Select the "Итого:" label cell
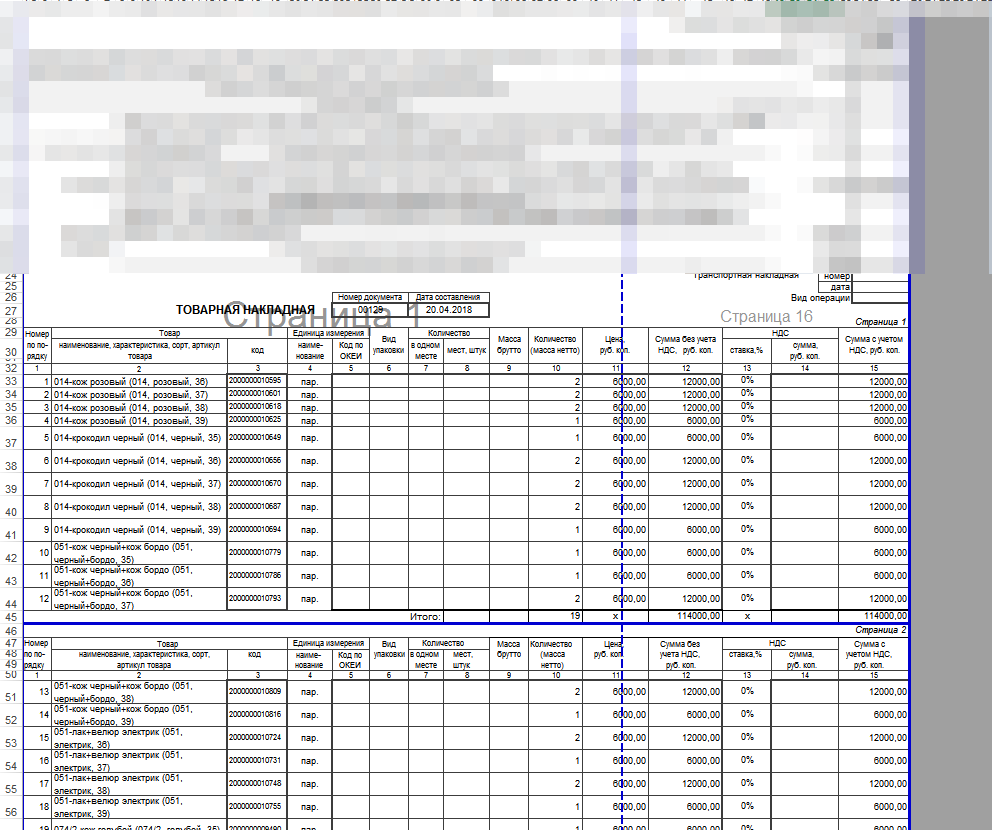 [x=426, y=617]
